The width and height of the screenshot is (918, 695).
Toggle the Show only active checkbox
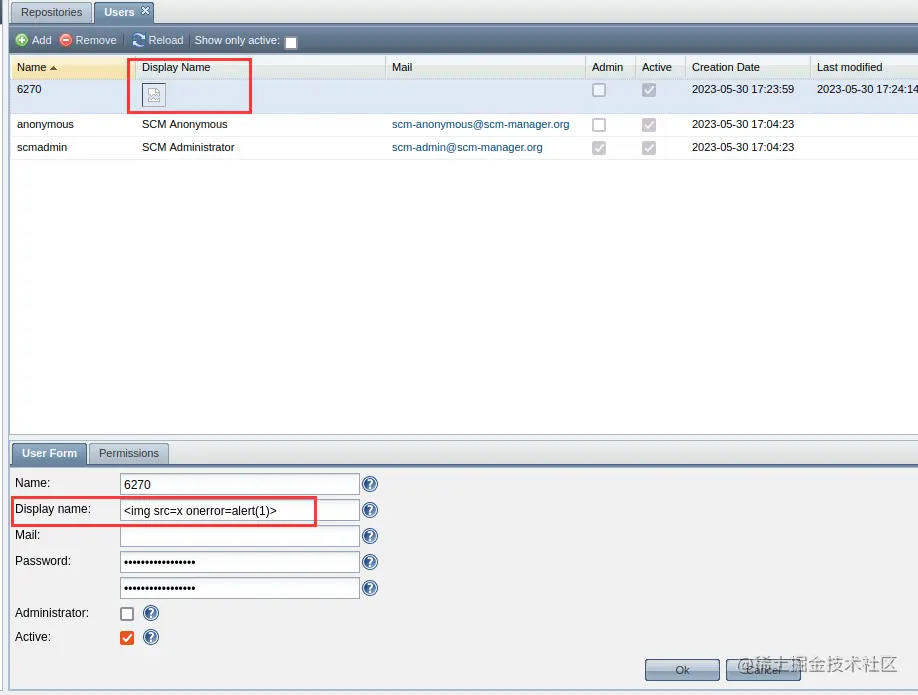291,42
